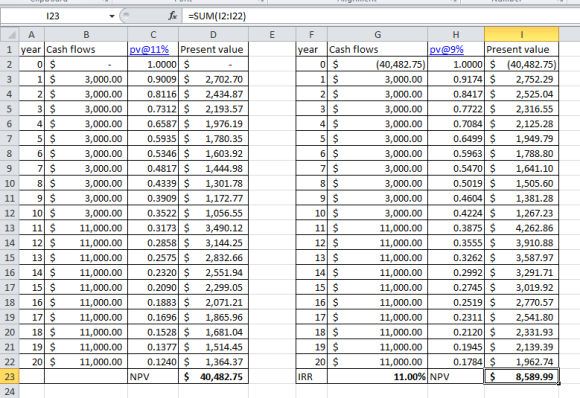Click NPV label in column H
The image size is (580, 398).
(456, 377)
